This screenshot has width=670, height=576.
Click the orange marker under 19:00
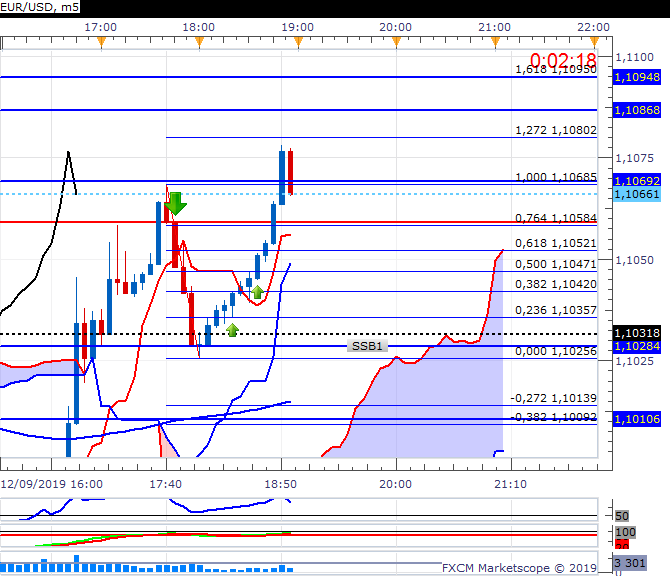point(298,42)
